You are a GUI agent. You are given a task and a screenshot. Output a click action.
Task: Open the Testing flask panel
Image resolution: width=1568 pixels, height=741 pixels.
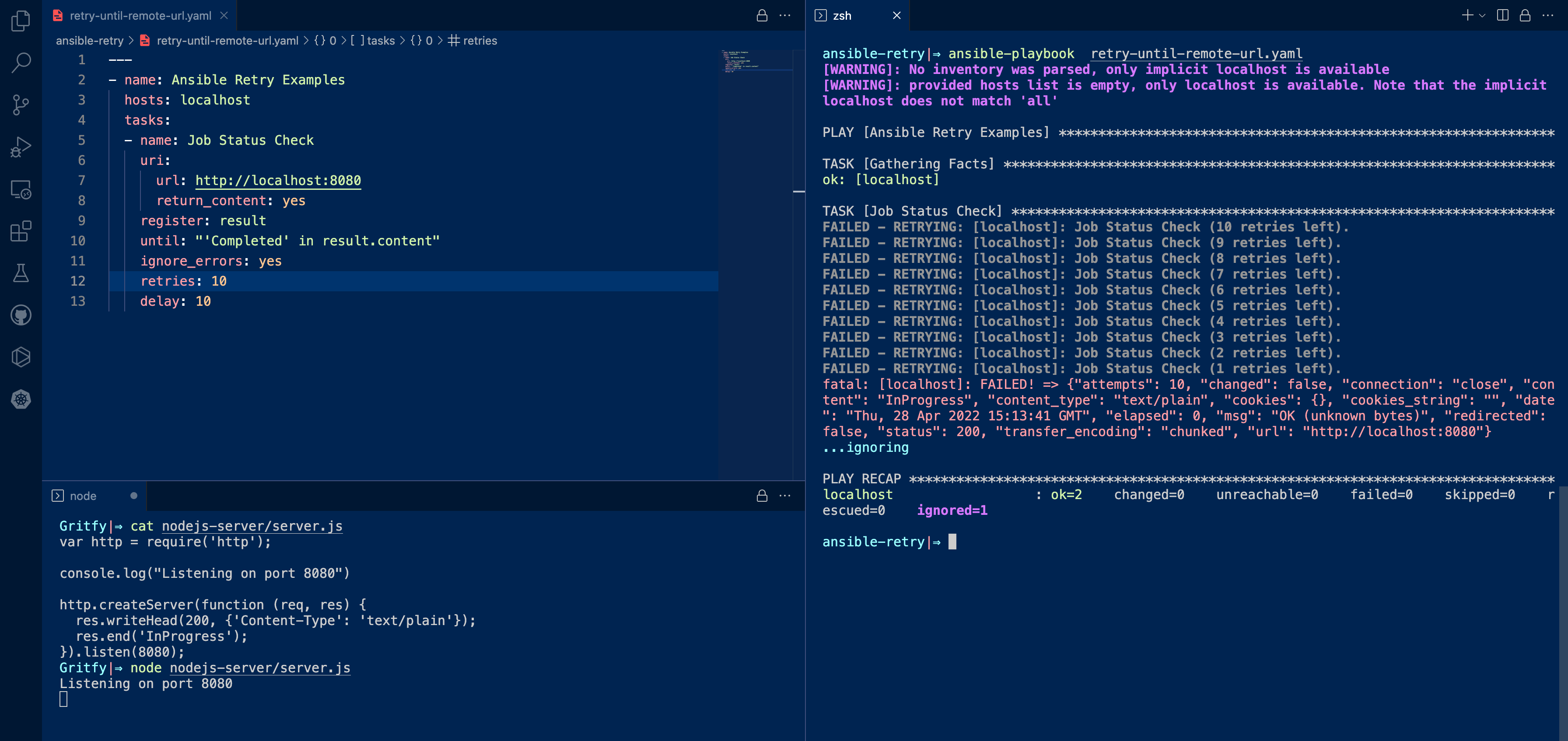click(21, 273)
